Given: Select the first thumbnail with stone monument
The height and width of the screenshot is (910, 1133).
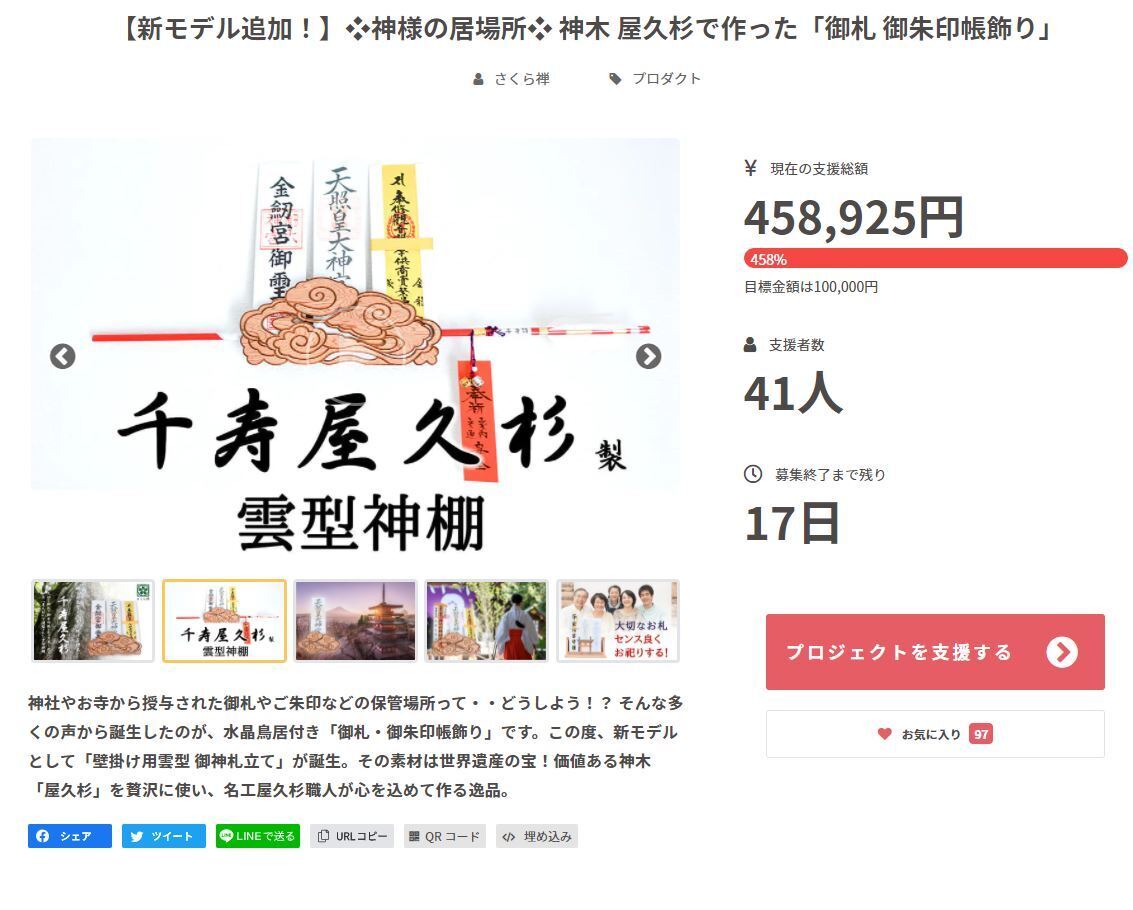Looking at the screenshot, I should pyautogui.click(x=93, y=621).
